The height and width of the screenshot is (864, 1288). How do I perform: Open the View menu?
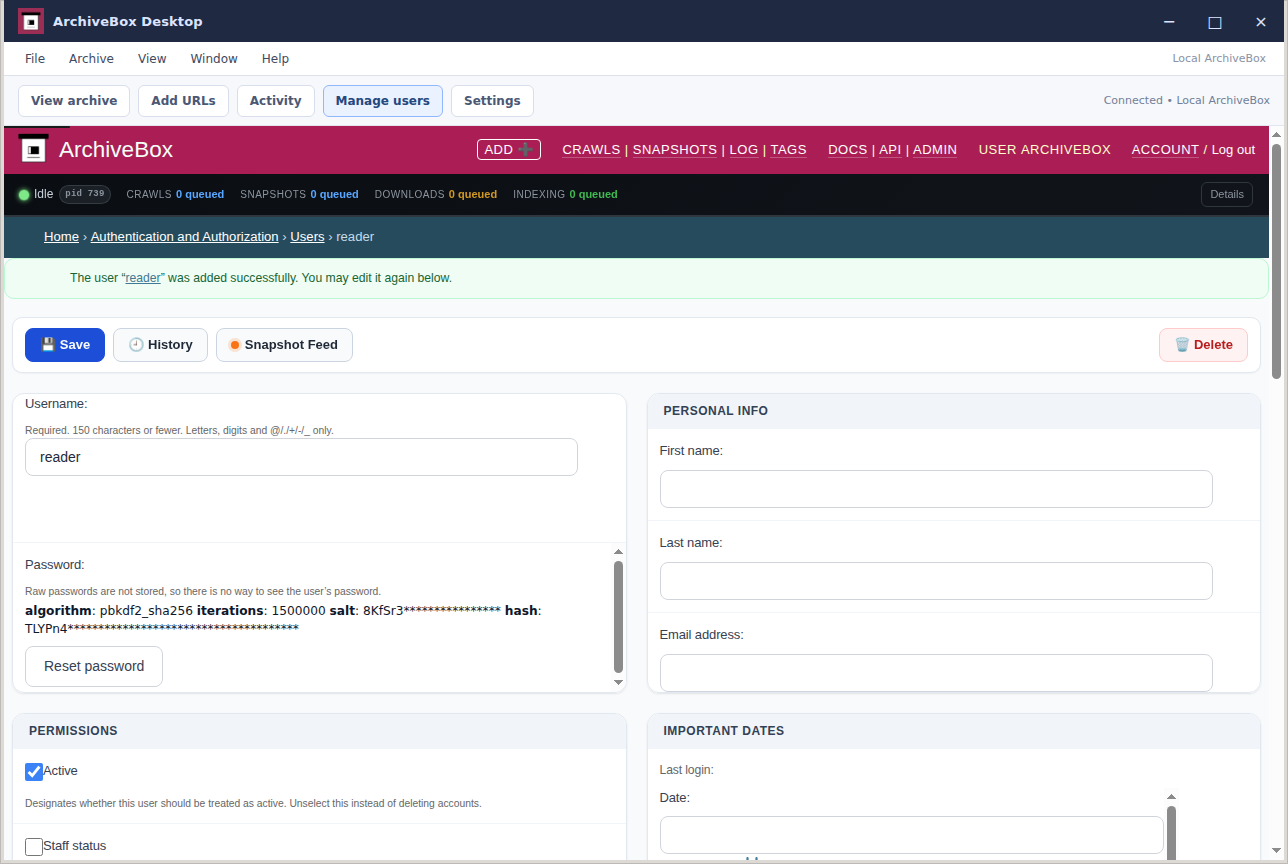pyautogui.click(x=152, y=59)
